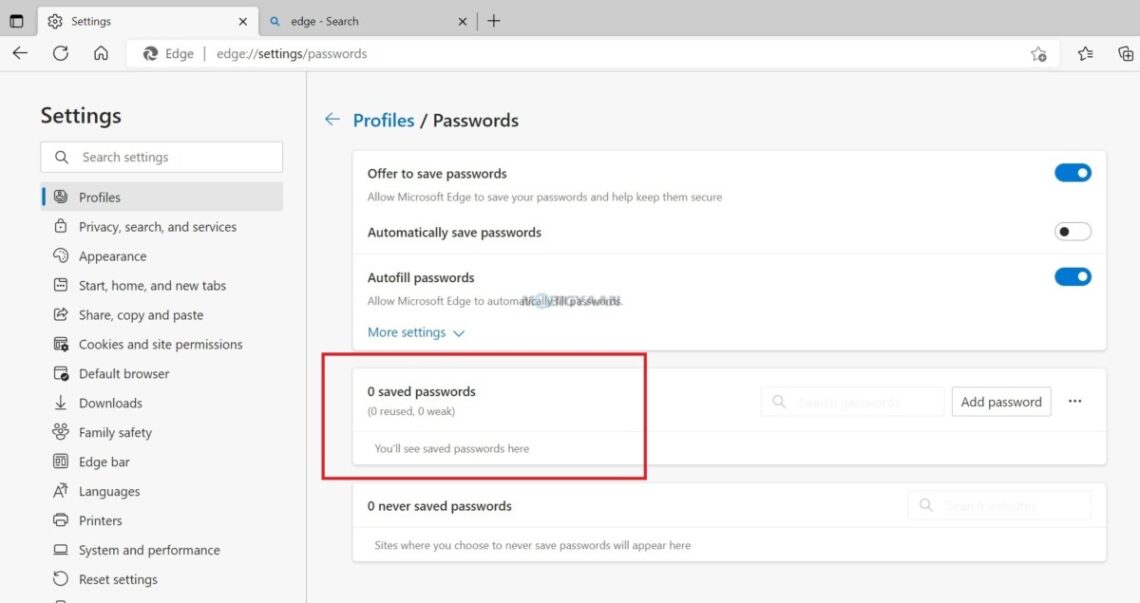Click the Appearance sidebar icon

pyautogui.click(x=61, y=256)
